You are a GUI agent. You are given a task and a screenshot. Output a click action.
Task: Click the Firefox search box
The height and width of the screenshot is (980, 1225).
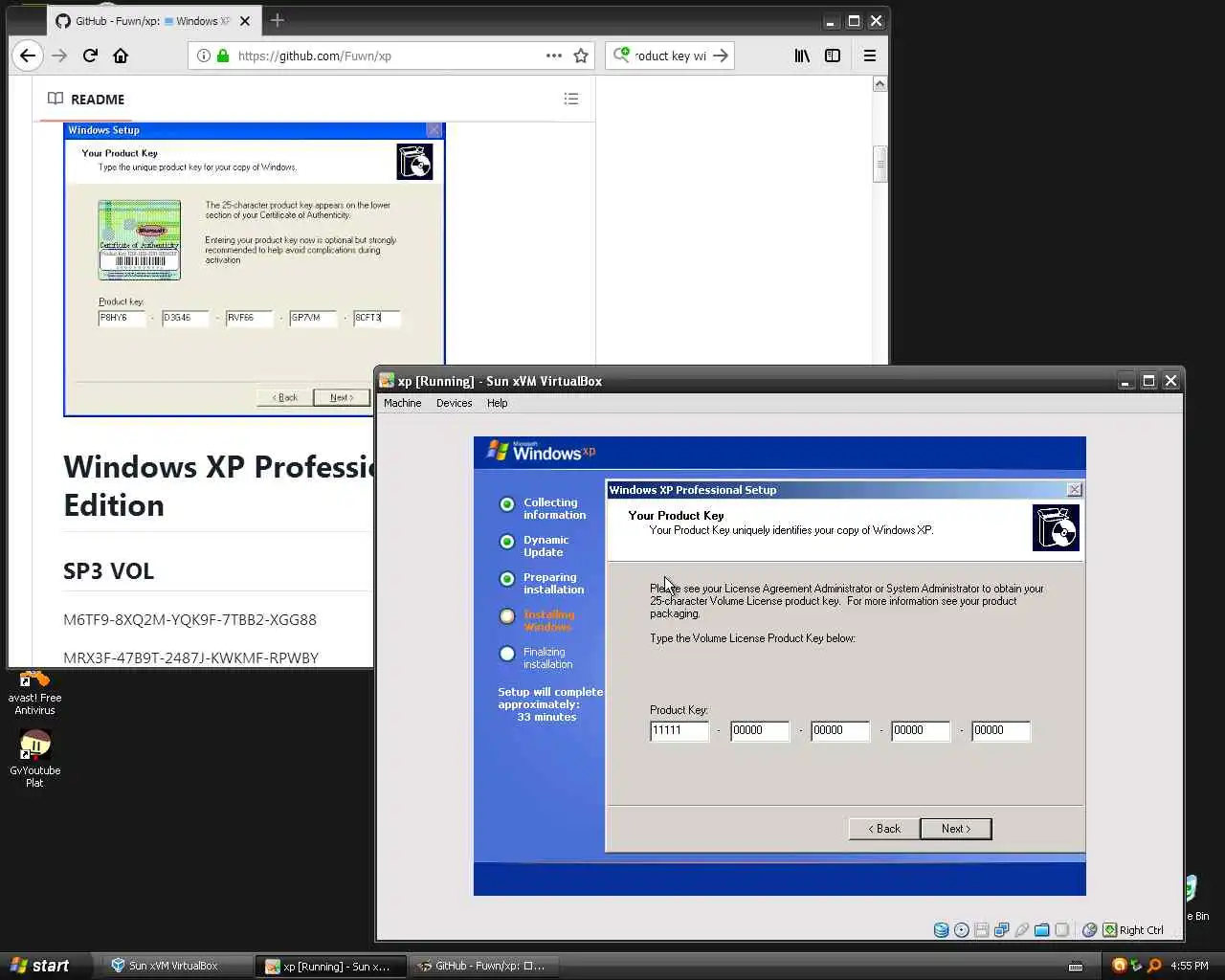click(x=670, y=56)
